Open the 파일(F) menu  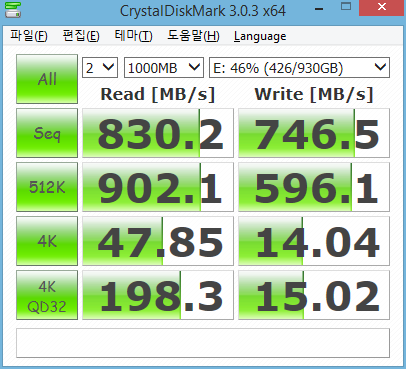pos(29,36)
